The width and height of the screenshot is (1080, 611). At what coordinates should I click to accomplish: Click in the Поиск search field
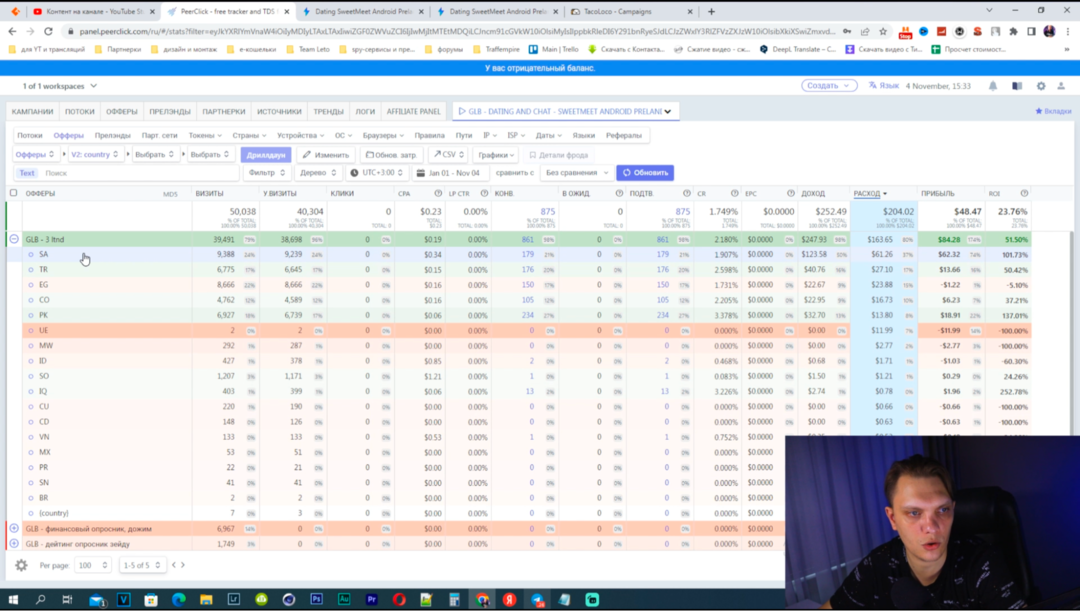coord(140,173)
